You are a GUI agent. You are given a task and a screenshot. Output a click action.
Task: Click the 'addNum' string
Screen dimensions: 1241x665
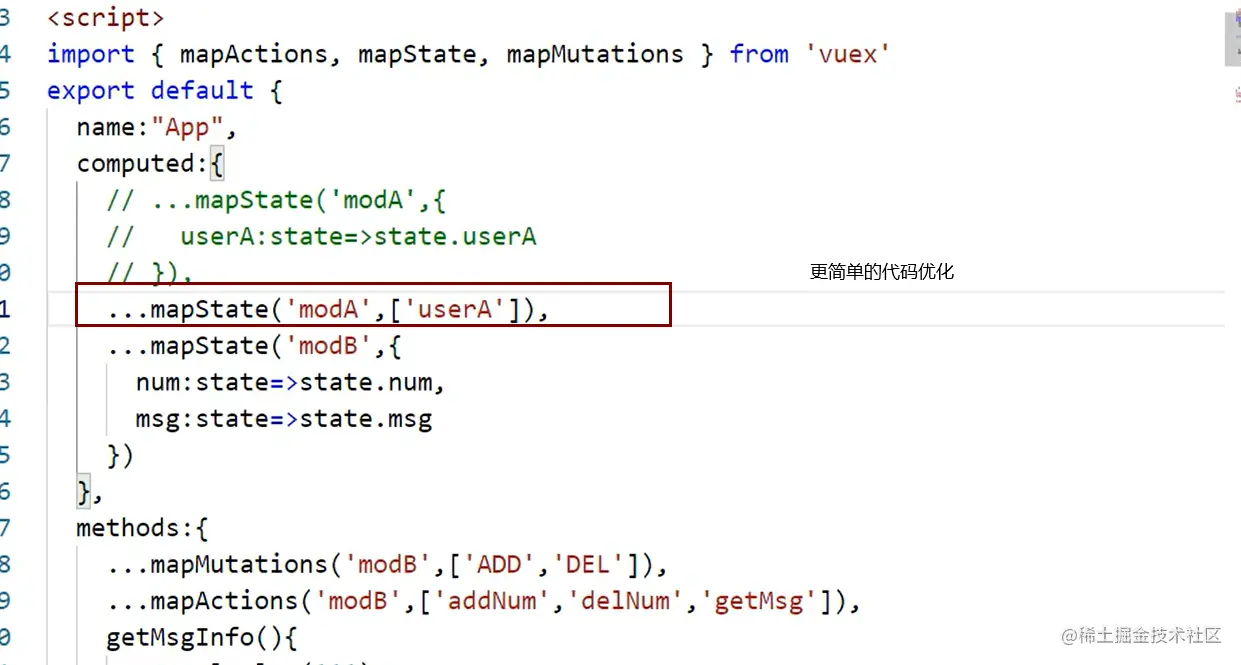point(491,601)
